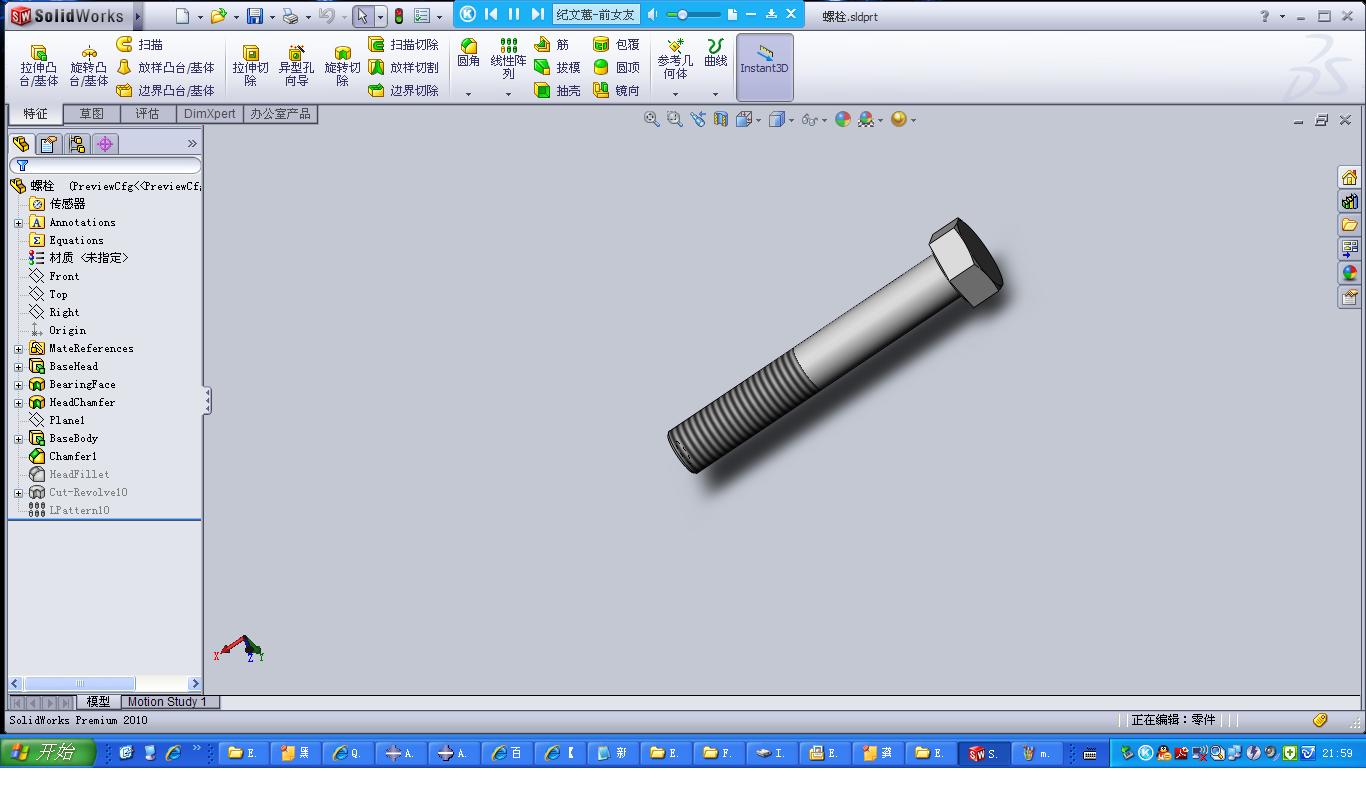Toggle the Section View icon
The height and width of the screenshot is (800, 1366).
tap(721, 119)
